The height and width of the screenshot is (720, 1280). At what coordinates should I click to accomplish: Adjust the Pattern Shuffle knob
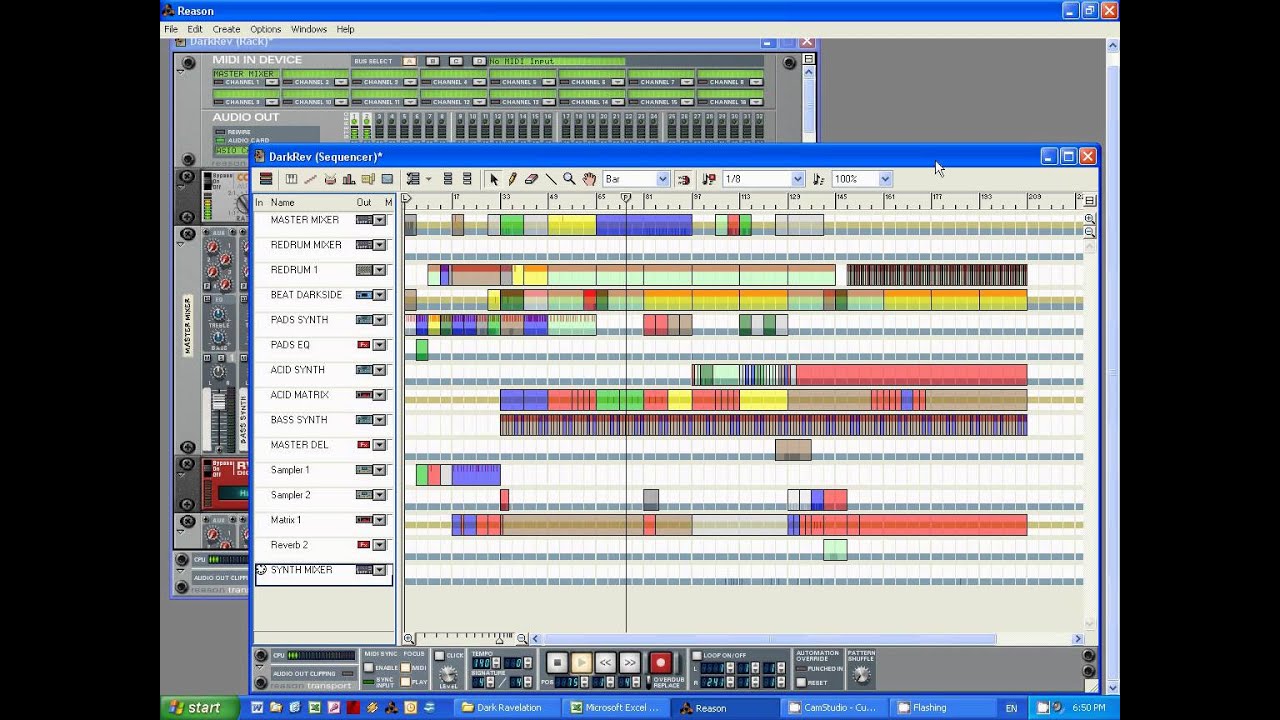coord(860,675)
